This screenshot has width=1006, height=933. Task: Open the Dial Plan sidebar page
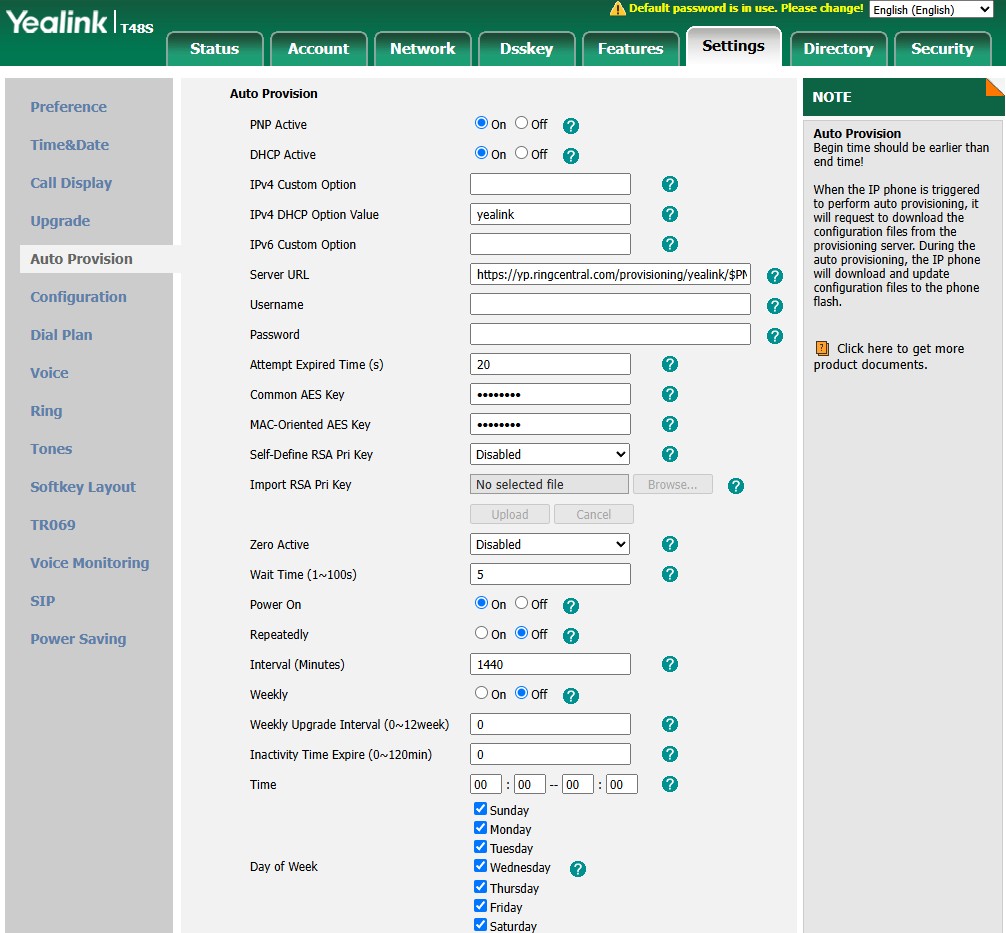point(61,335)
